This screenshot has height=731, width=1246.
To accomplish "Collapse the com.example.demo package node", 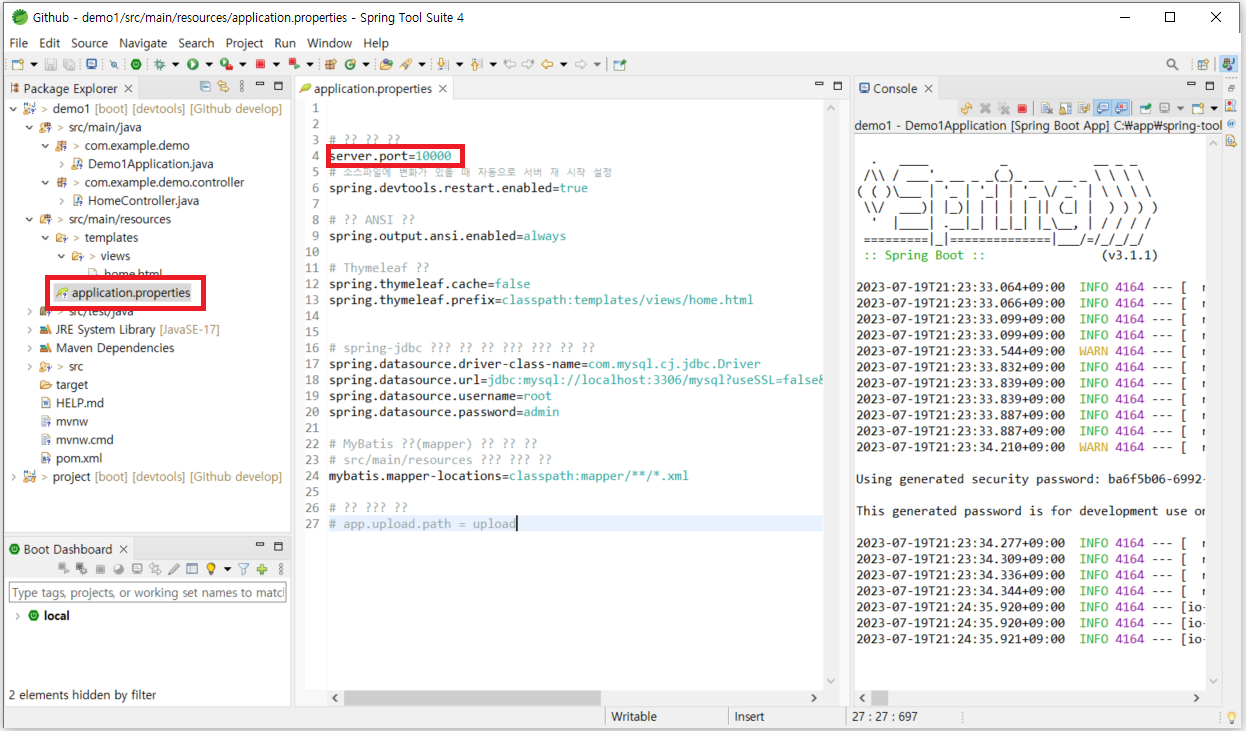I will pos(46,145).
